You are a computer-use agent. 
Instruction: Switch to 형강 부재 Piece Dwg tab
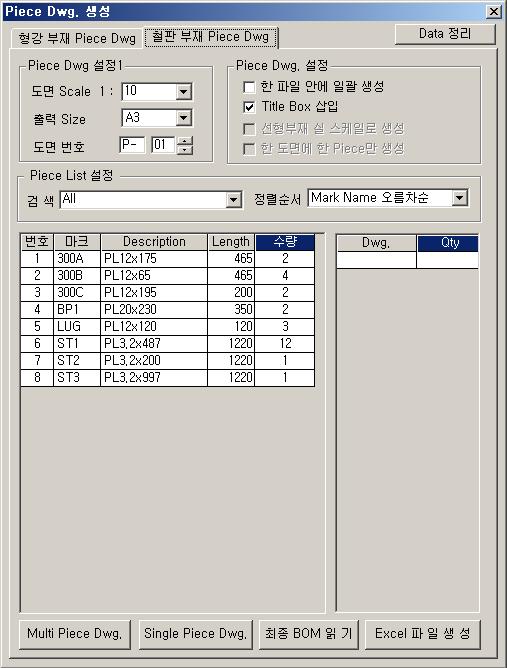pos(77,39)
